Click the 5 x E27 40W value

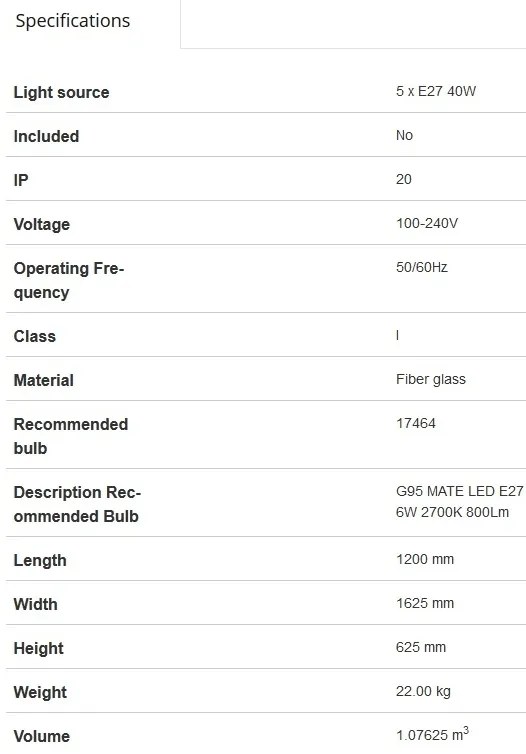click(x=436, y=91)
